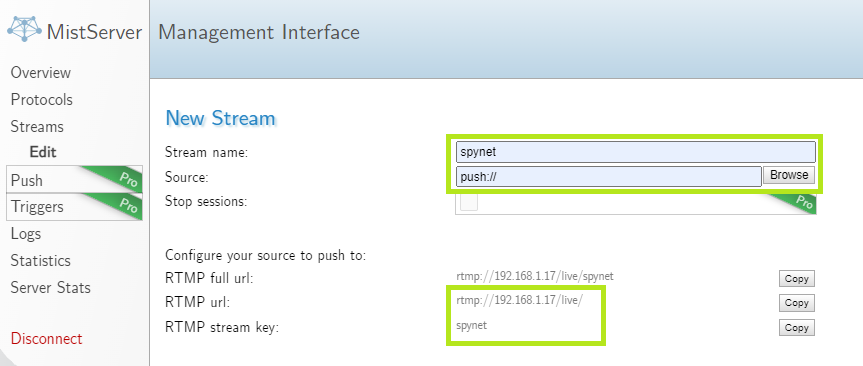Open the Protocols page
The width and height of the screenshot is (863, 366).
(x=42, y=100)
